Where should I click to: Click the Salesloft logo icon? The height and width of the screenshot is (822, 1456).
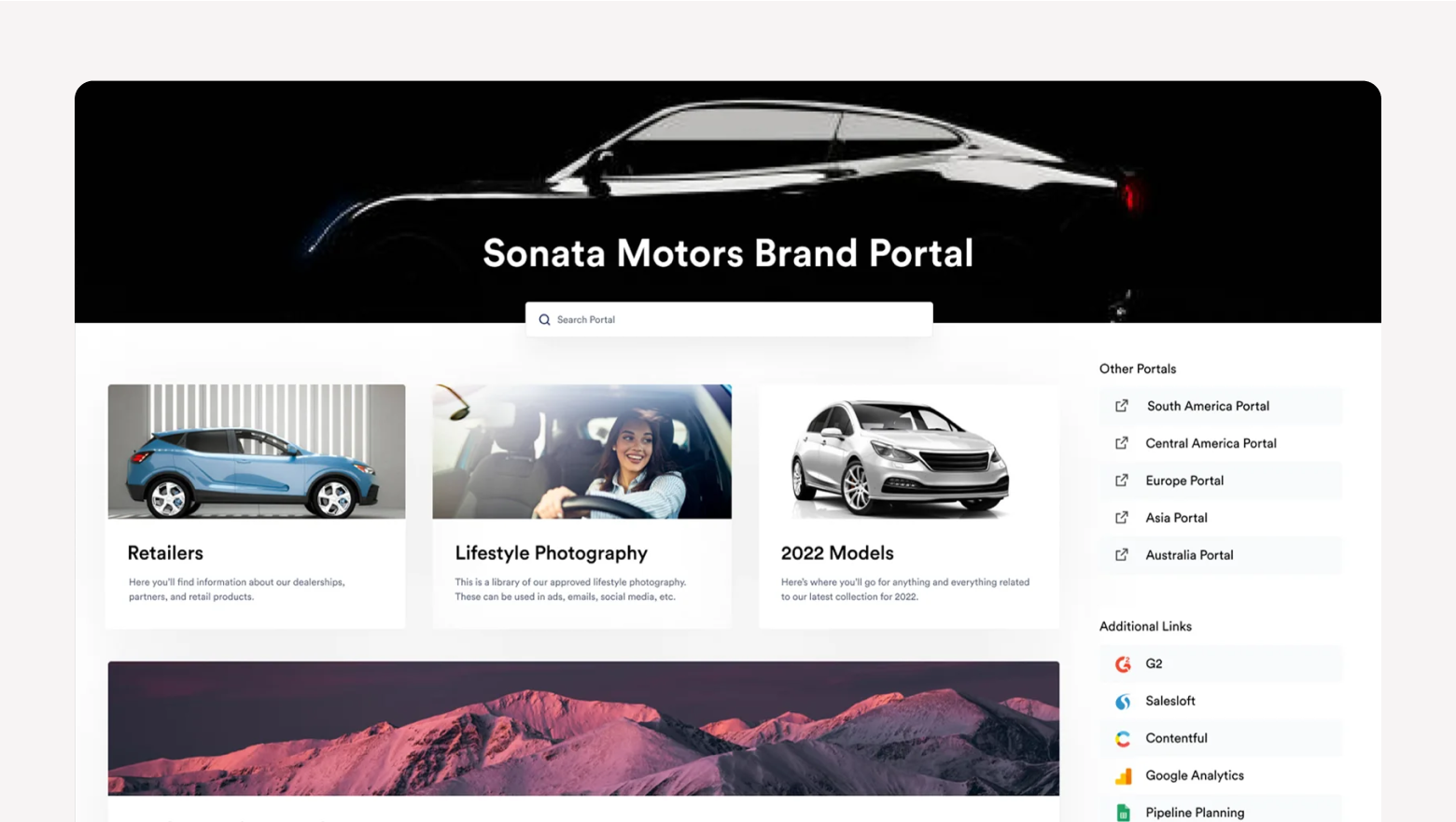pos(1123,701)
